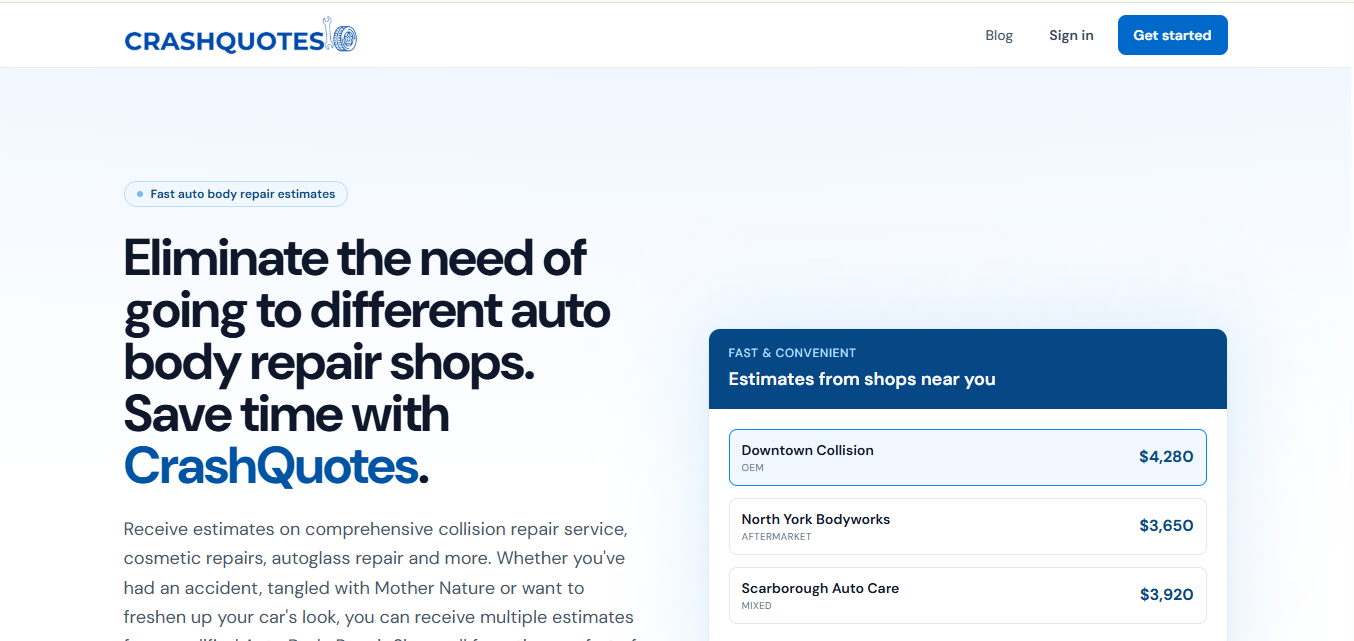
Task: Click the $3,920 price
Action: (x=1166, y=595)
